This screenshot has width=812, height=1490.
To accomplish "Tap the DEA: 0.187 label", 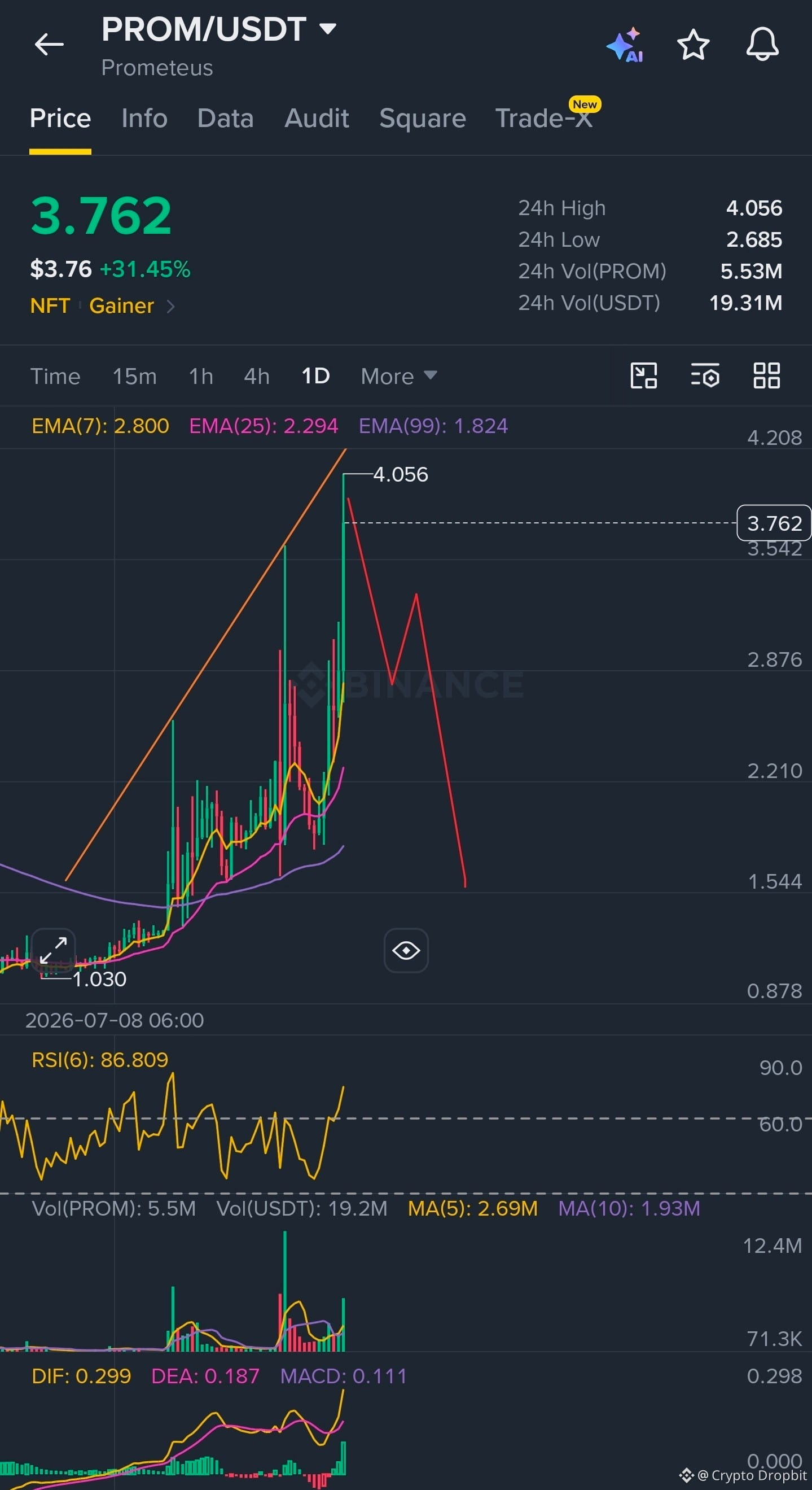I will tap(205, 1376).
